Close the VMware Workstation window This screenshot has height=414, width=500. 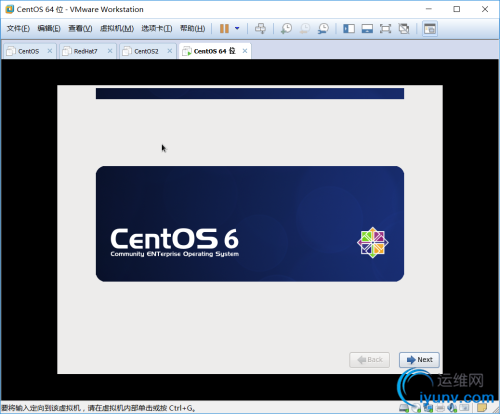click(x=485, y=9)
